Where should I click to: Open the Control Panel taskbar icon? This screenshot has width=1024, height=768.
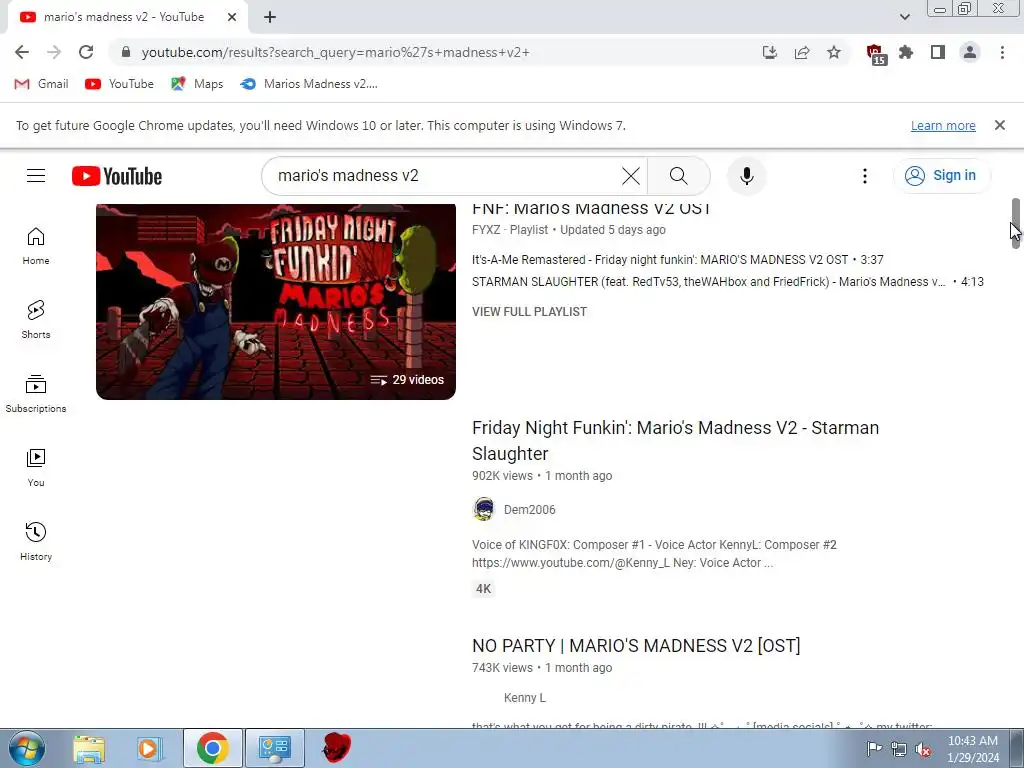click(x=274, y=748)
